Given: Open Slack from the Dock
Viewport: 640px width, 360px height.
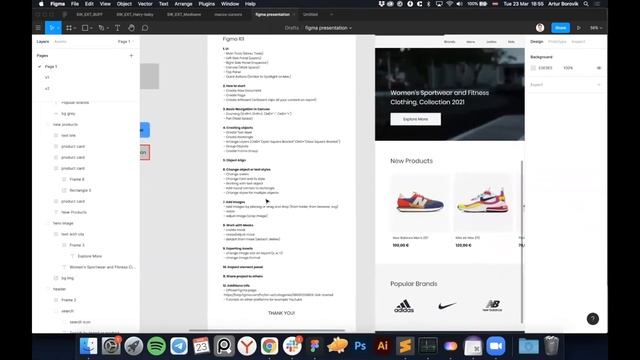Looking at the screenshot, I should tap(292, 346).
